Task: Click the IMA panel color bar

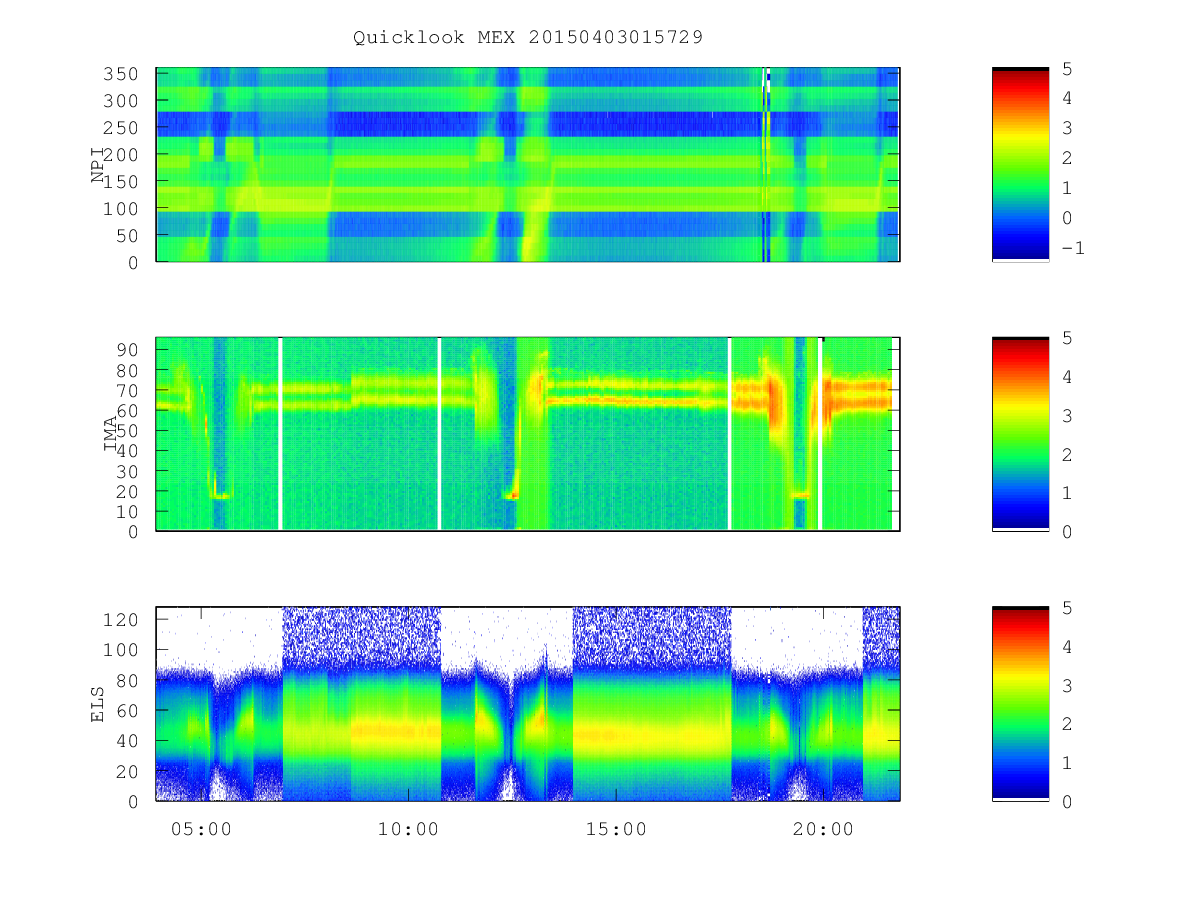Action: [1020, 434]
